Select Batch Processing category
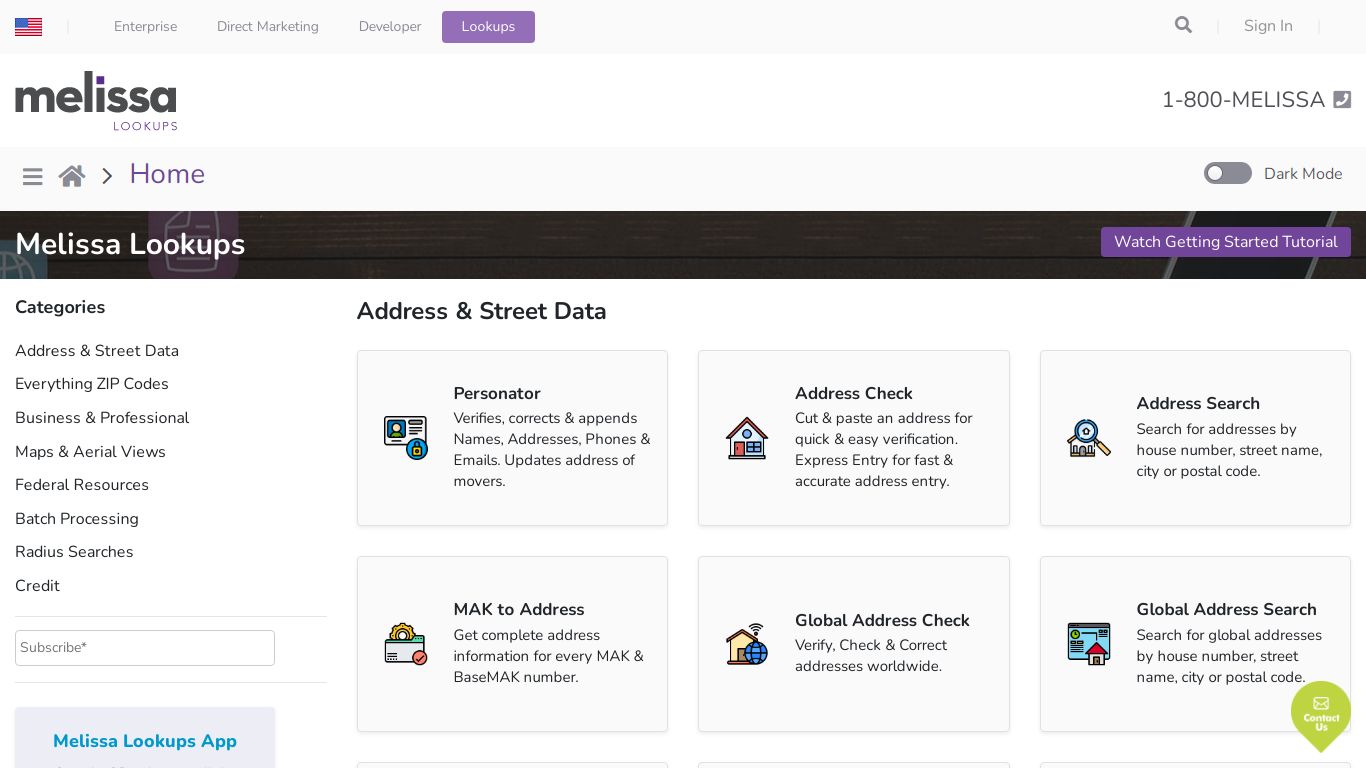Screen dimensions: 1366x768 tap(77, 519)
